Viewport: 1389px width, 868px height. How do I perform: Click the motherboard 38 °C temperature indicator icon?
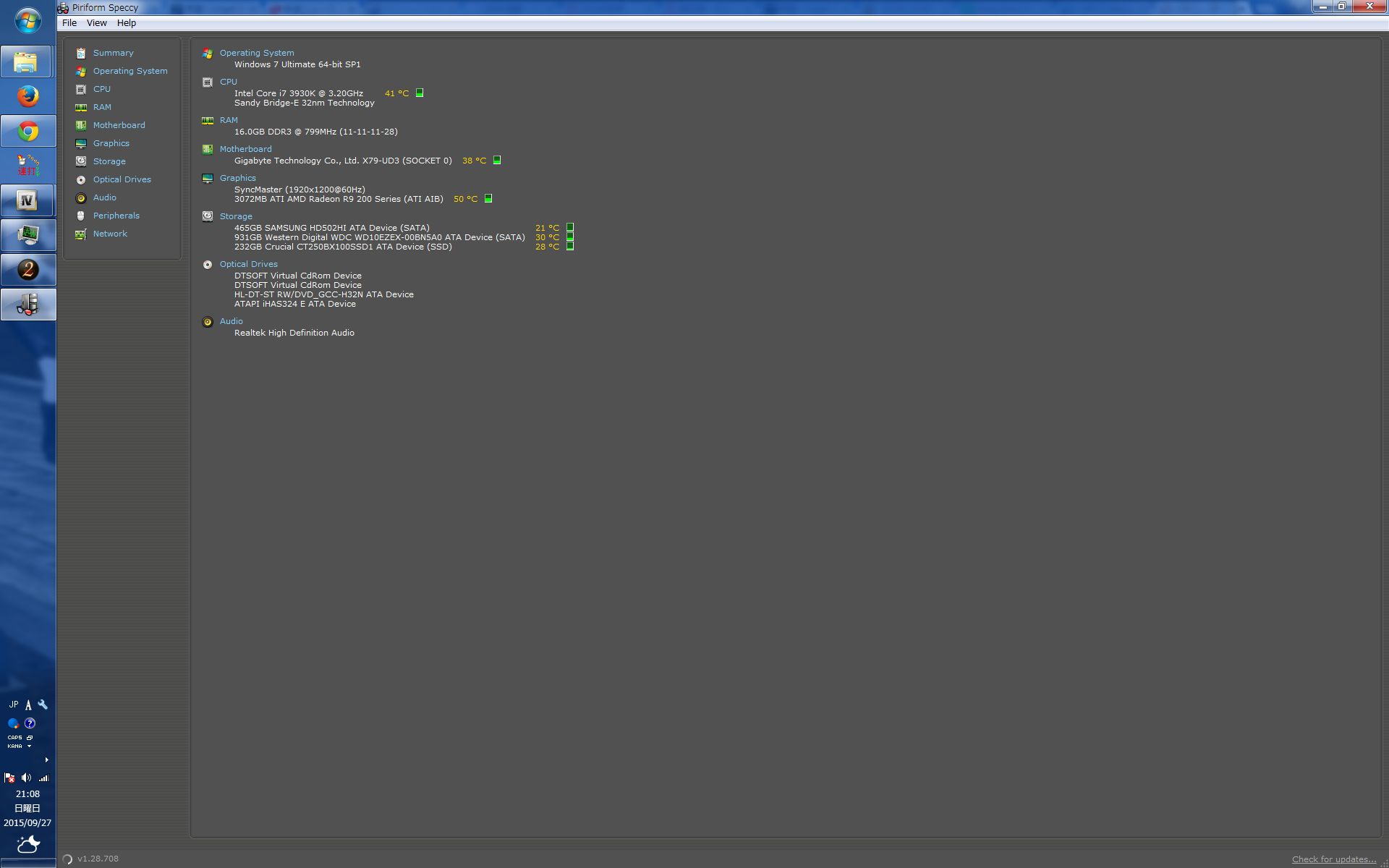click(497, 160)
